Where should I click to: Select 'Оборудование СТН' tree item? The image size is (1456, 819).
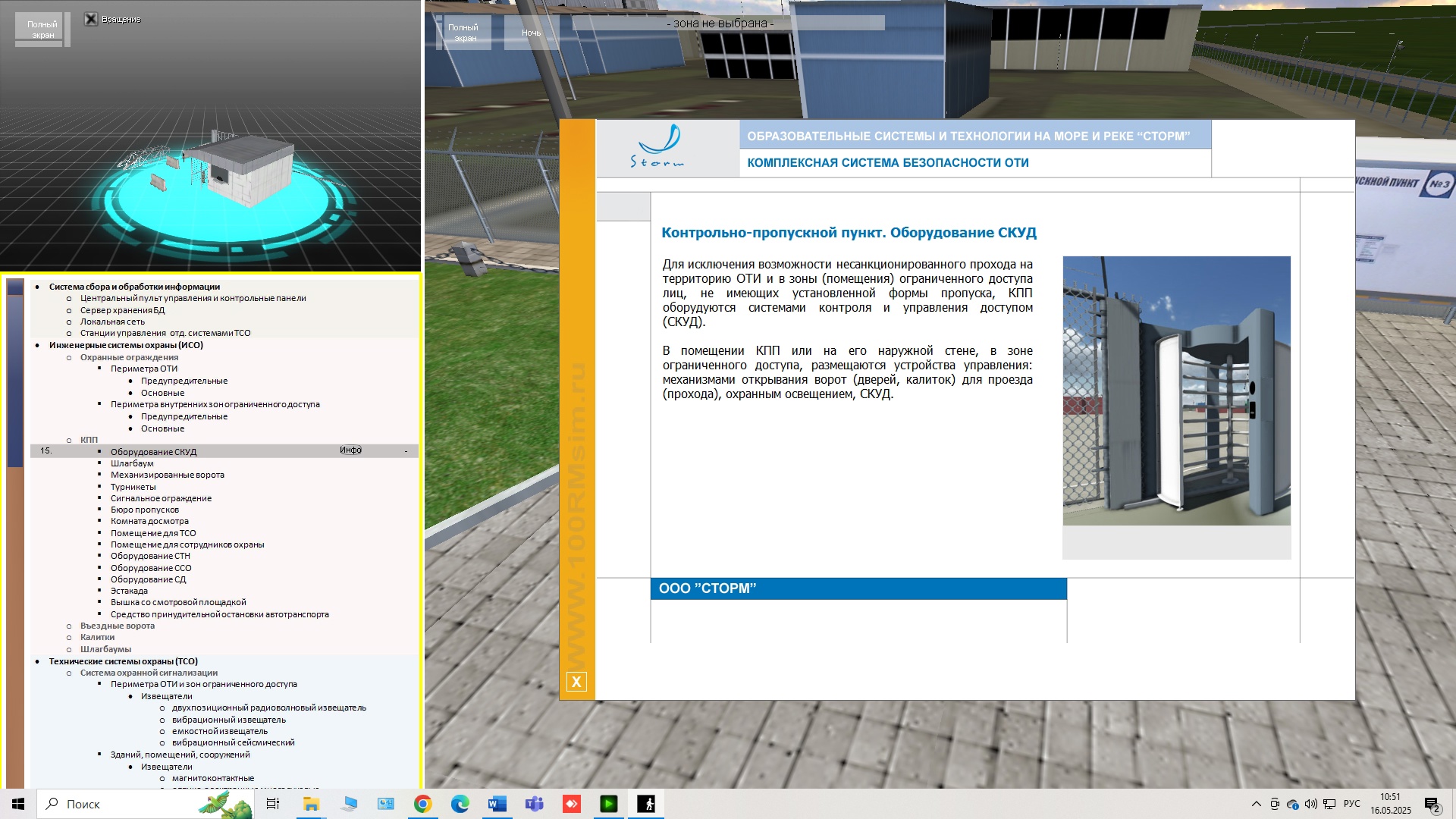point(150,556)
